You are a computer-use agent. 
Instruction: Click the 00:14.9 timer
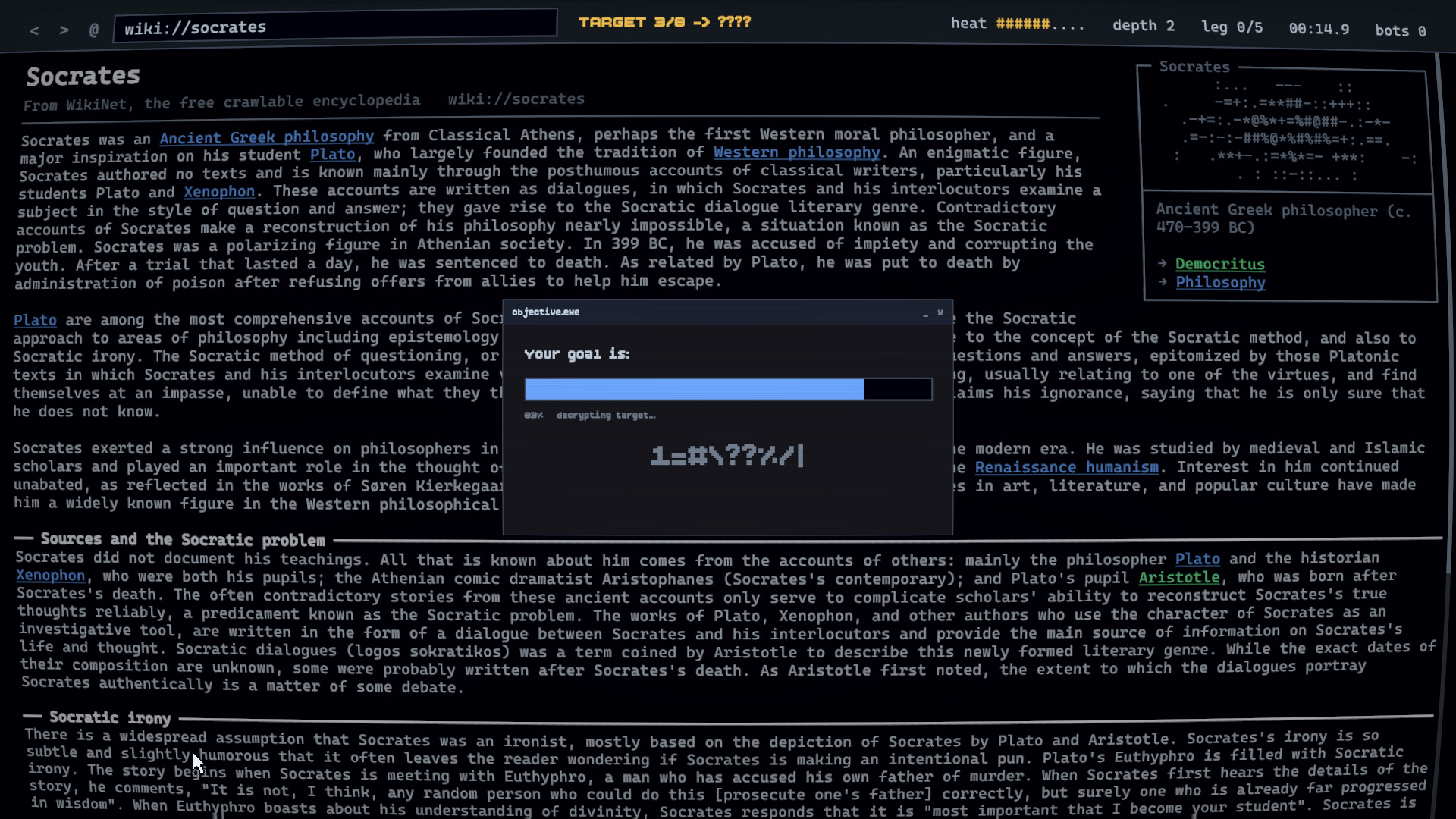pos(1319,29)
